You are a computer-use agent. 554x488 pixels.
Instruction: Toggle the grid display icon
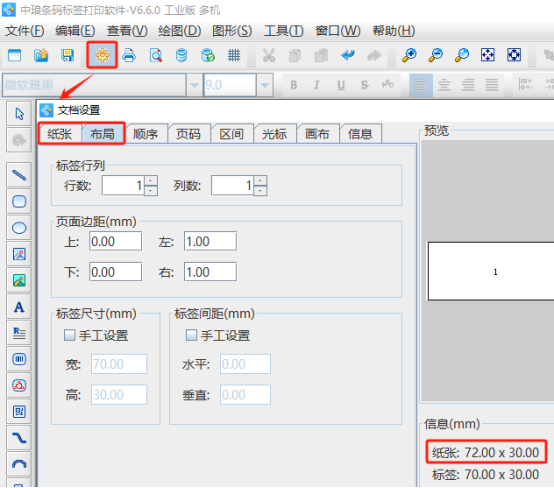tap(234, 55)
